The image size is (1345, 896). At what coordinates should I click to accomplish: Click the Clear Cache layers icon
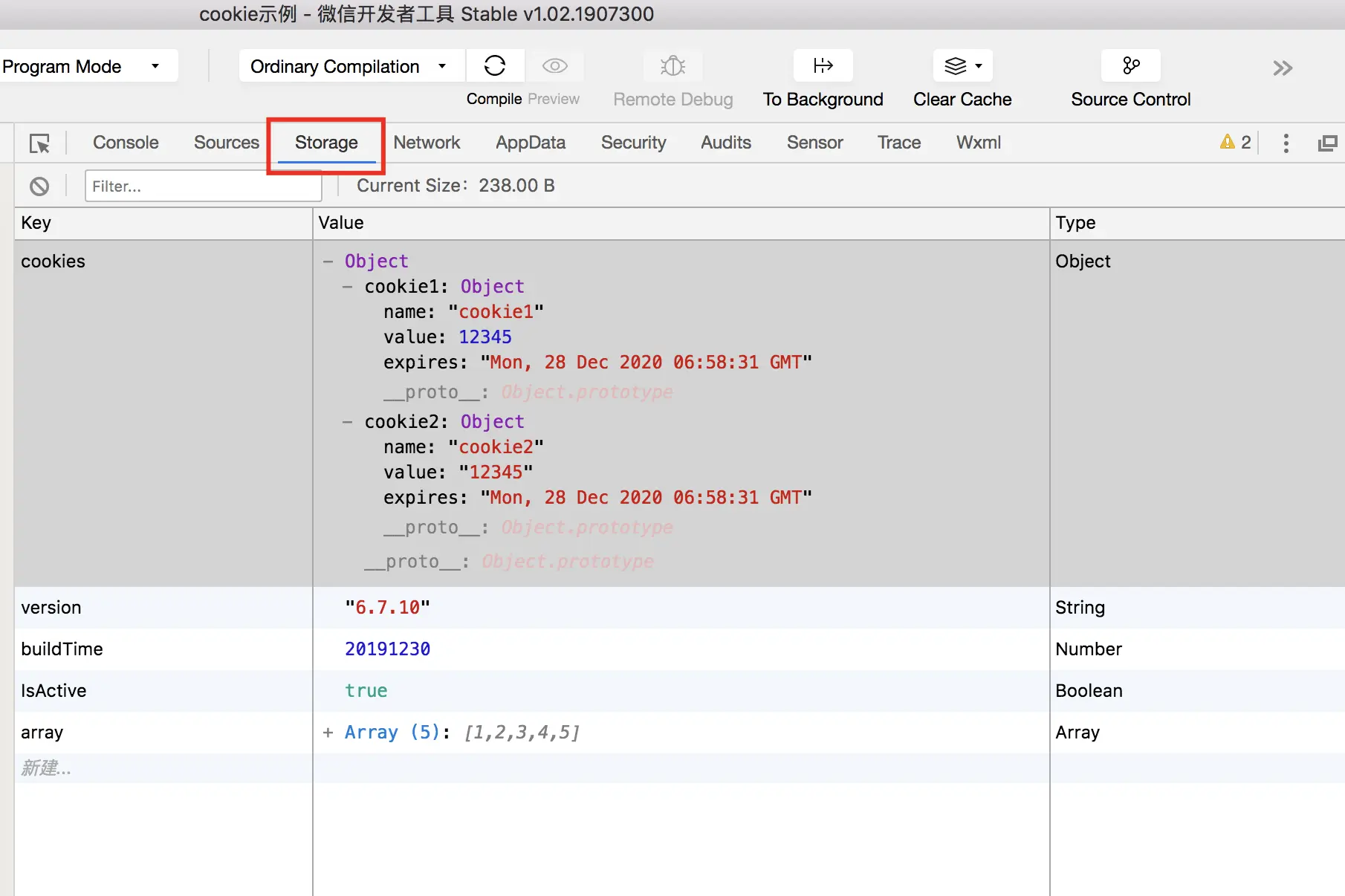click(x=956, y=66)
